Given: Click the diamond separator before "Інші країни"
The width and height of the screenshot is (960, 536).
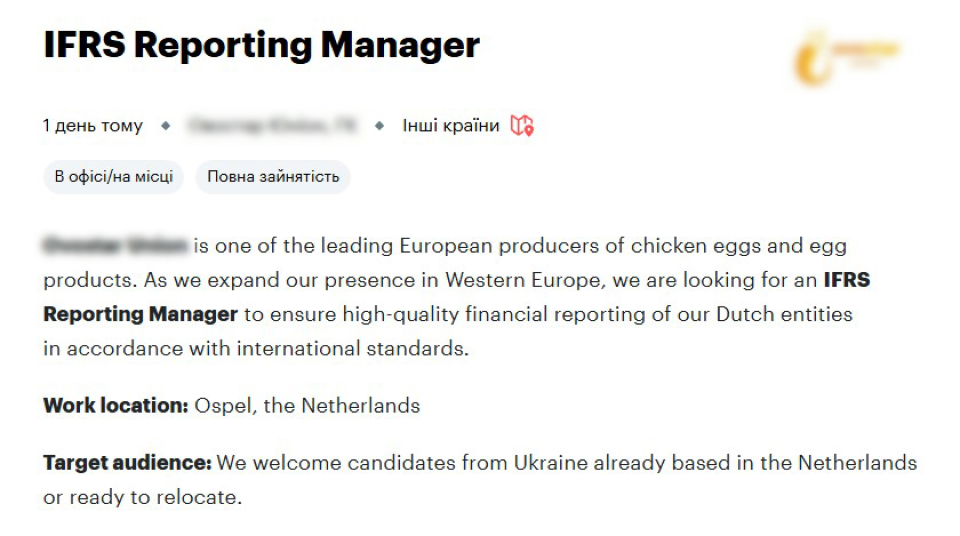Looking at the screenshot, I should point(379,126).
